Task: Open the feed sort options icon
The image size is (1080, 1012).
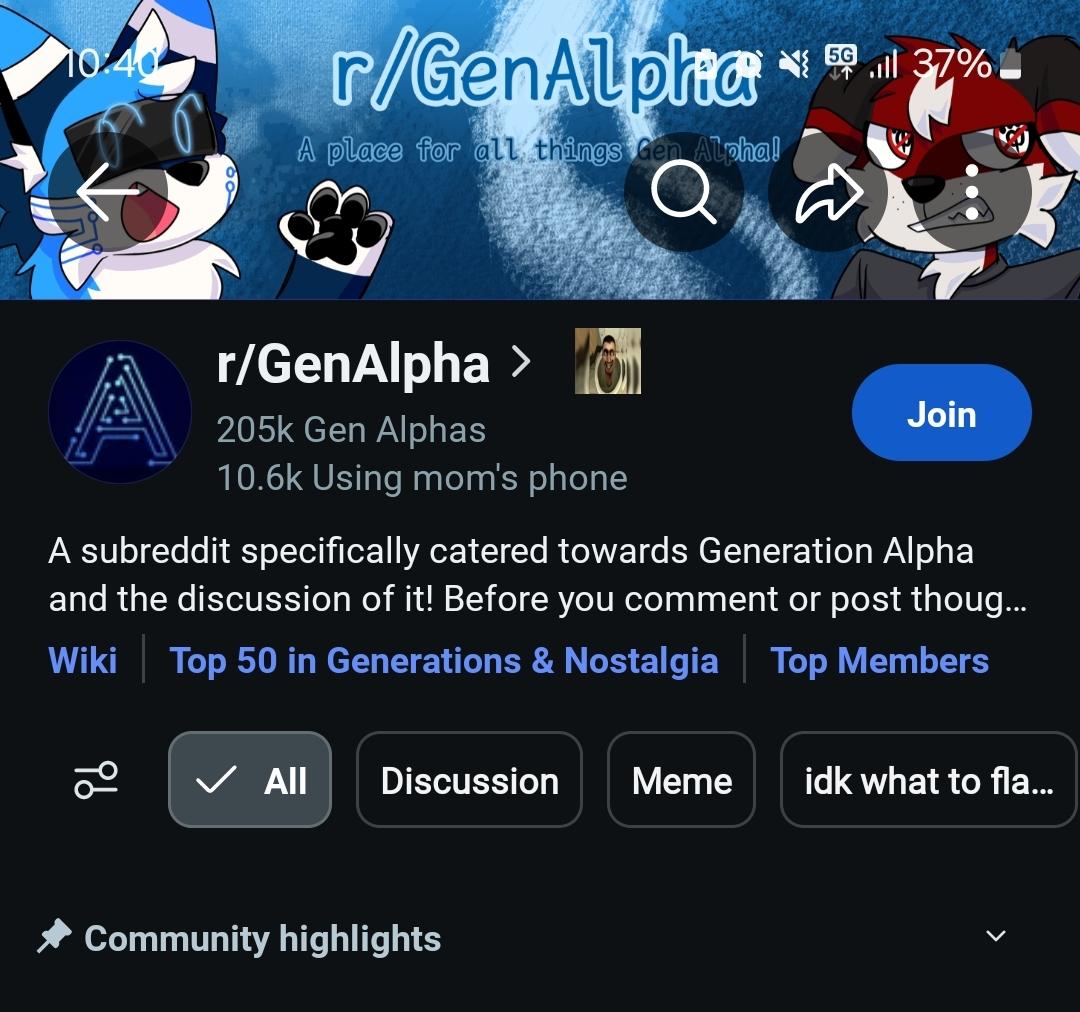Action: pyautogui.click(x=96, y=780)
